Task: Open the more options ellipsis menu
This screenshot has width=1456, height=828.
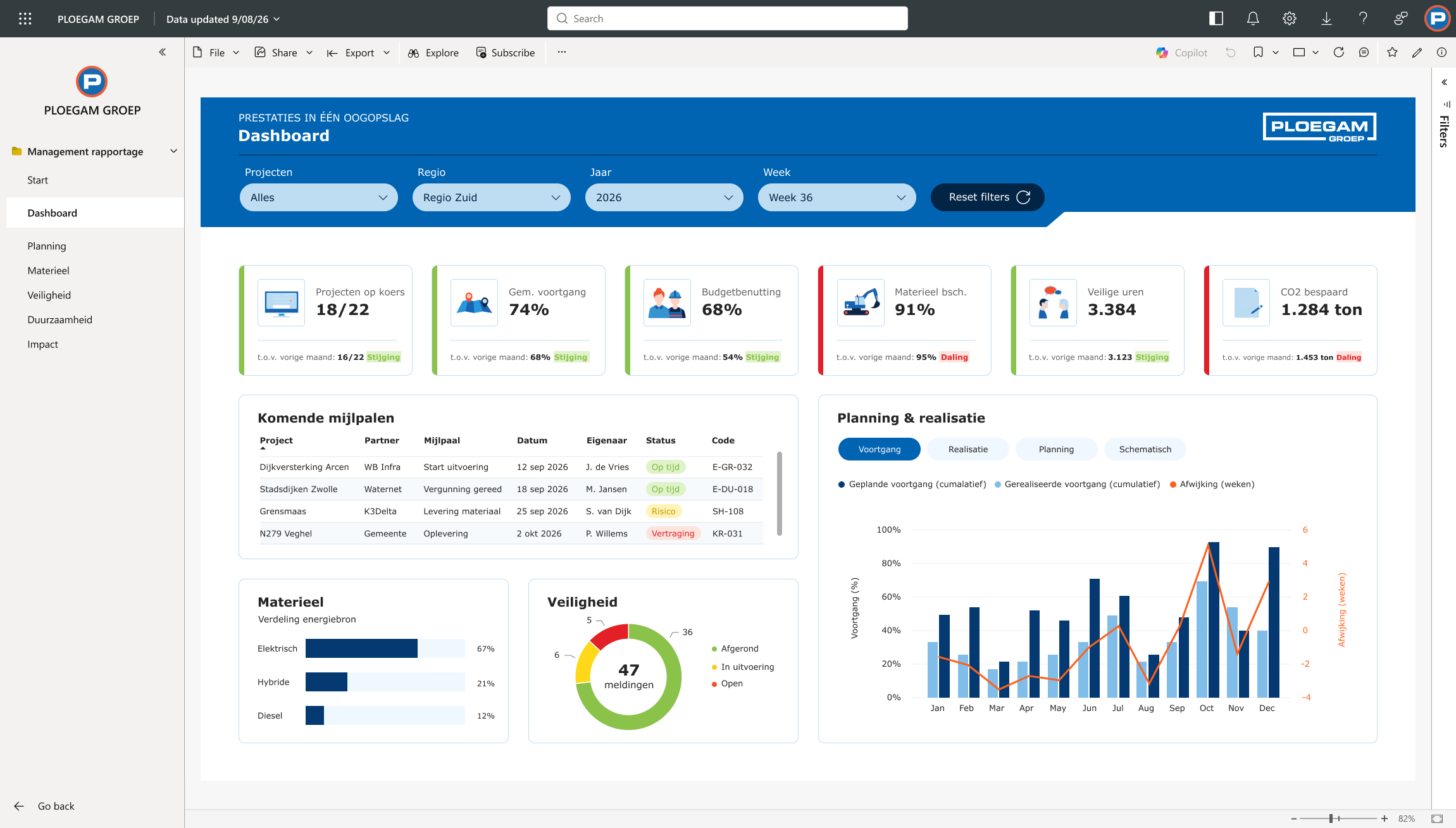Action: pyautogui.click(x=562, y=52)
